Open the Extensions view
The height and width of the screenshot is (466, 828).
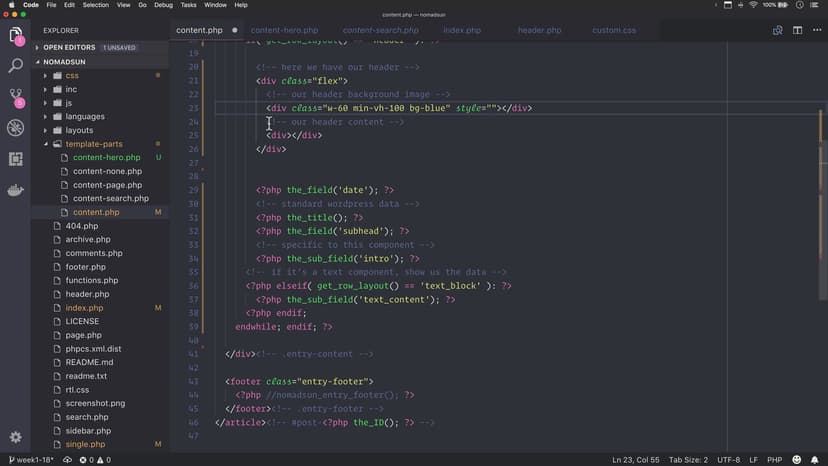[16, 159]
